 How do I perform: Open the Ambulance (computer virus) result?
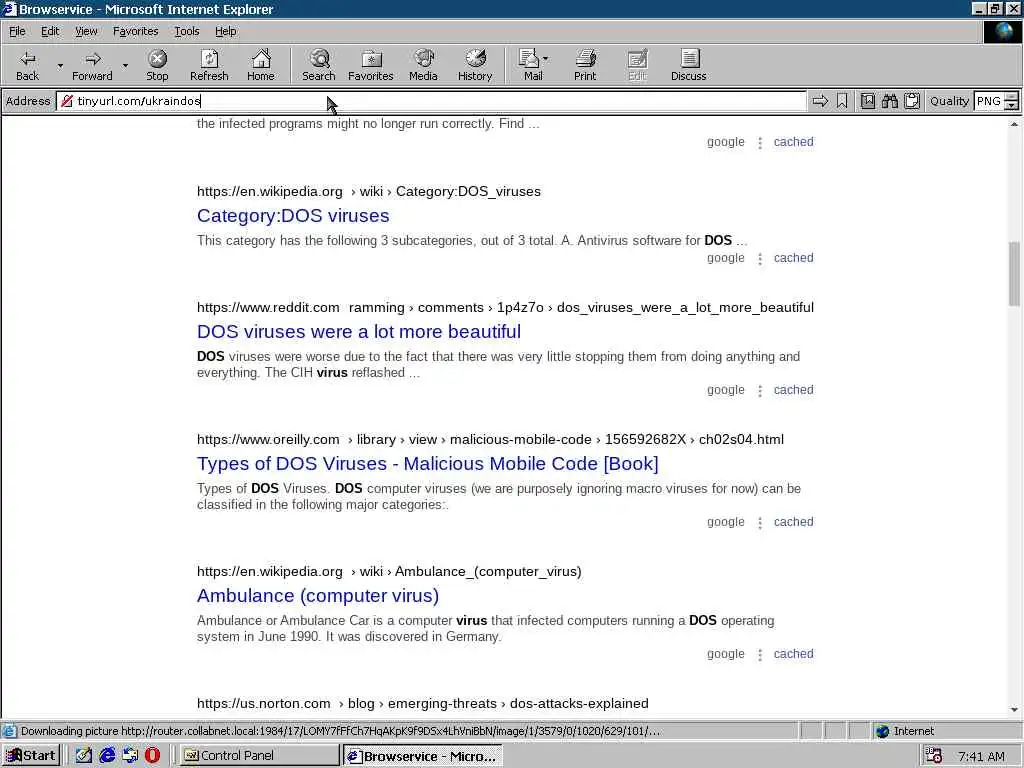[318, 596]
